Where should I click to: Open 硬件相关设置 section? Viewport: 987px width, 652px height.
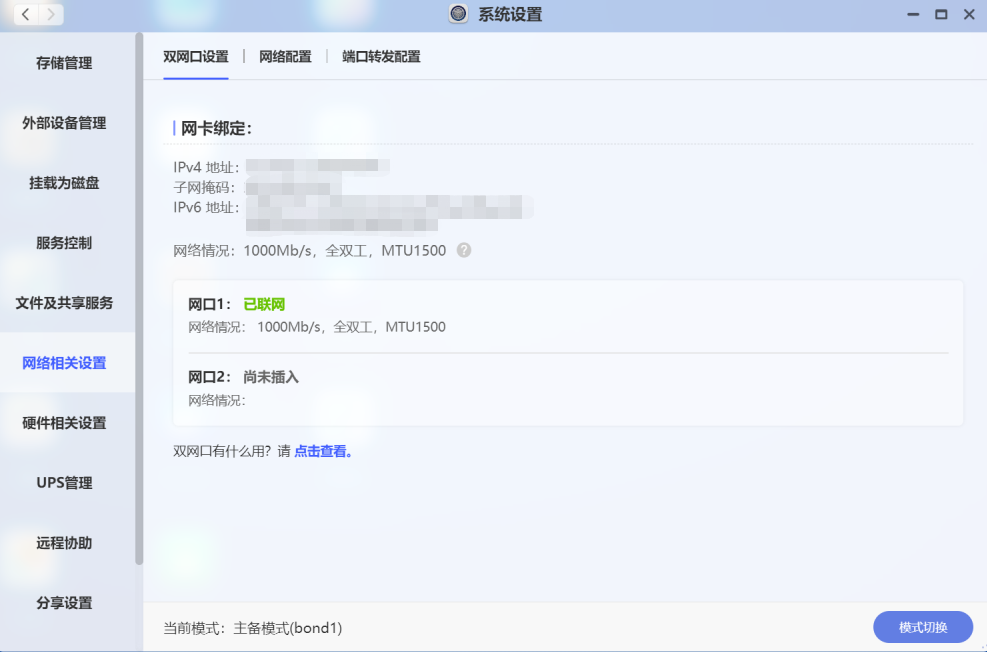pyautogui.click(x=64, y=423)
